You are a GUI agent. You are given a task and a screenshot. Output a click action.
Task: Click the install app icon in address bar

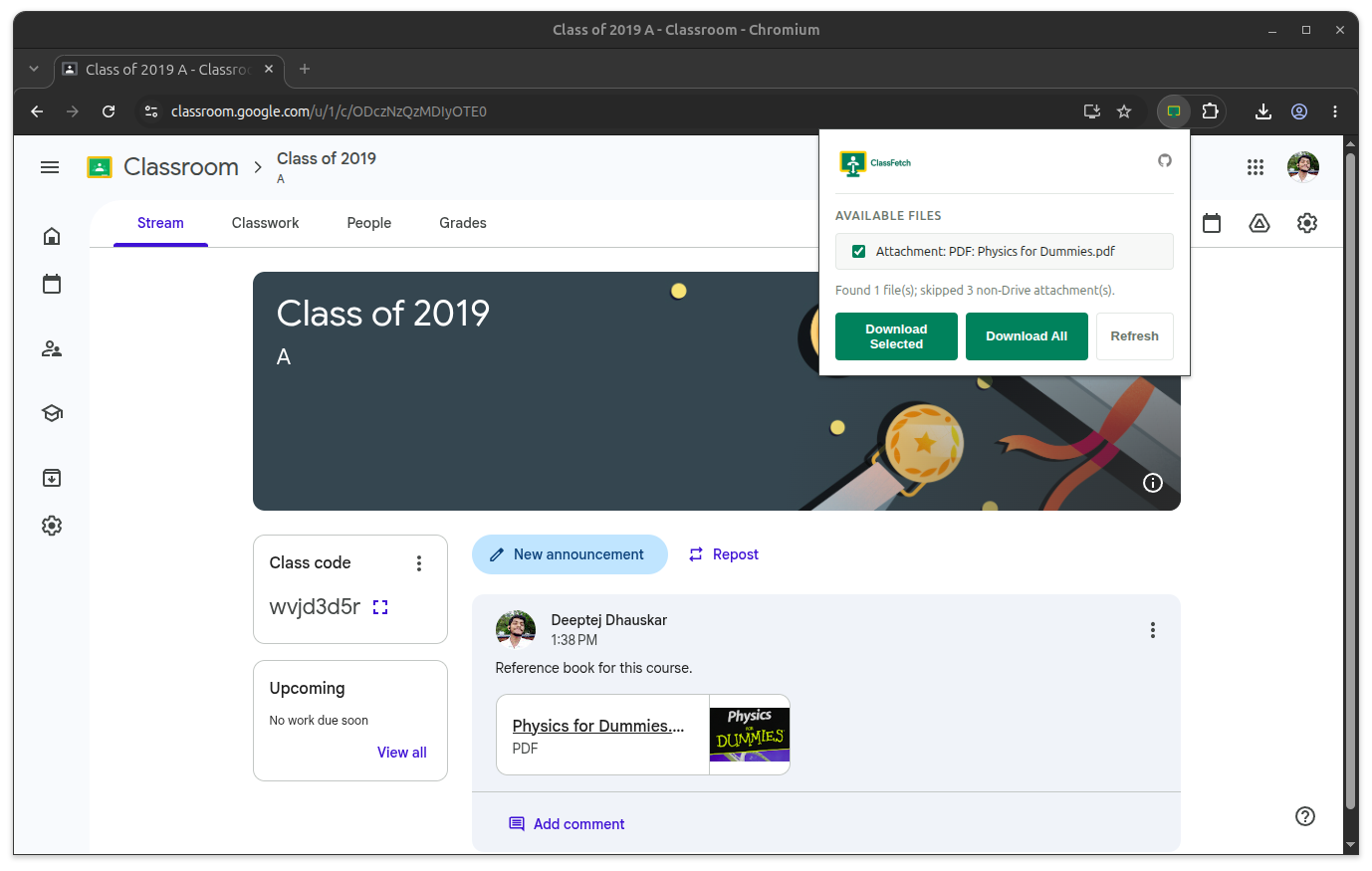click(1092, 111)
